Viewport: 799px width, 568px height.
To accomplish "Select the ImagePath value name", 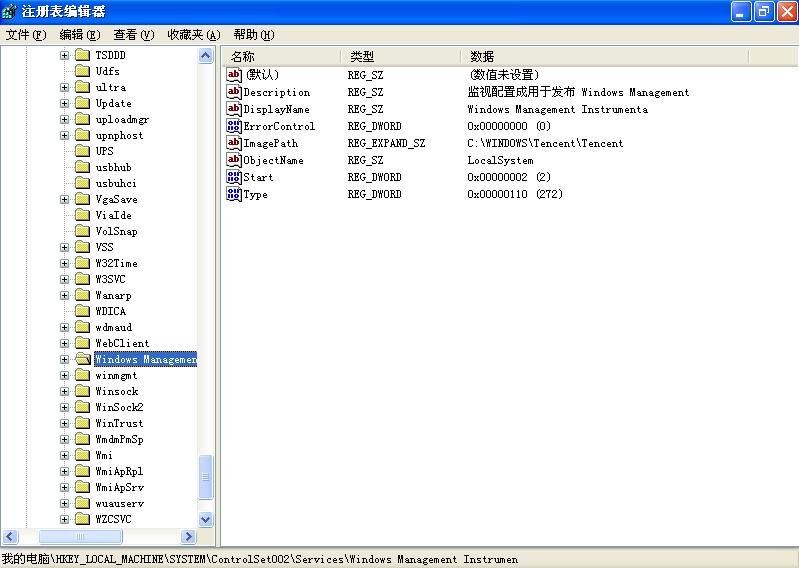I will pyautogui.click(x=271, y=143).
